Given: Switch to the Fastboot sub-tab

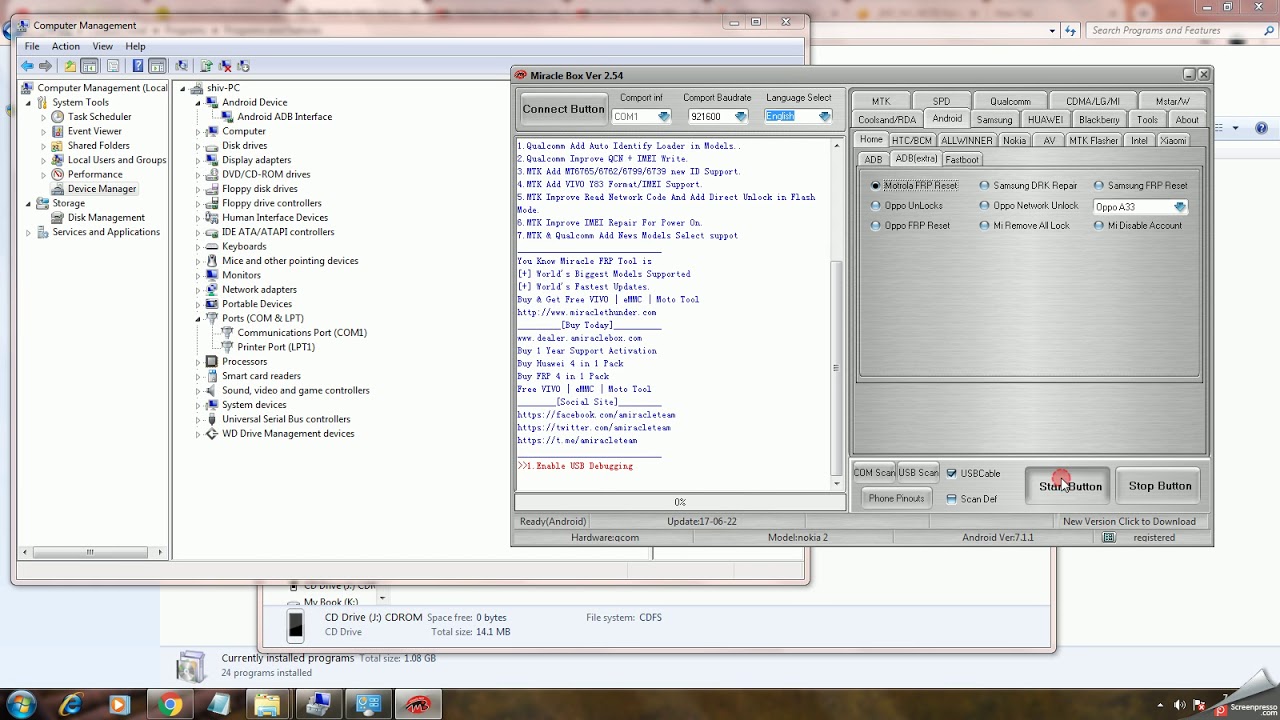Looking at the screenshot, I should (x=962, y=160).
